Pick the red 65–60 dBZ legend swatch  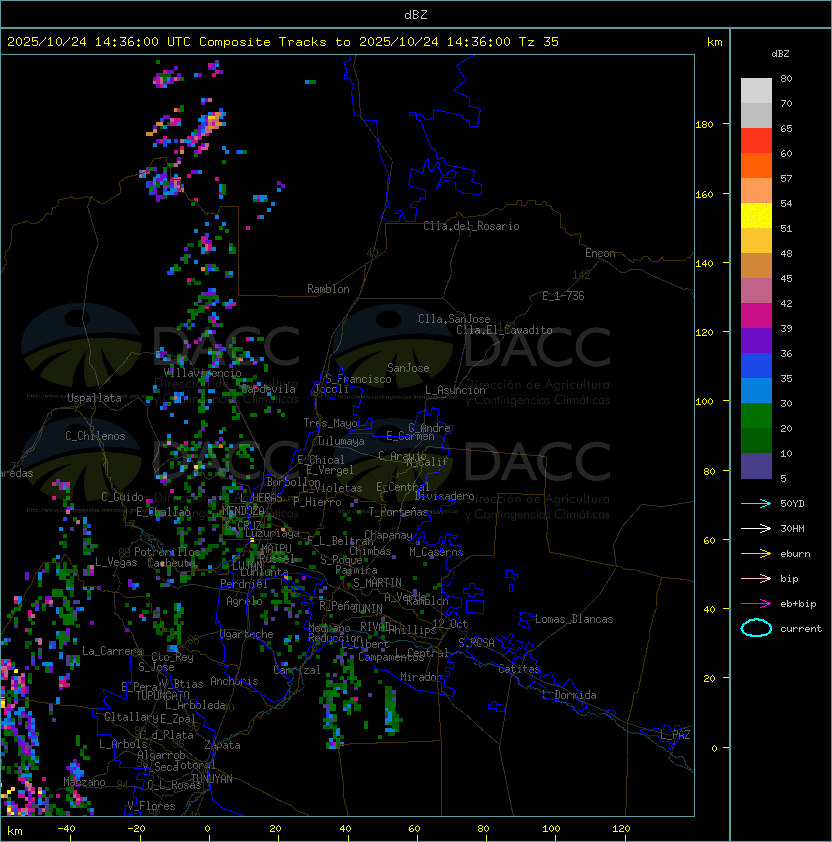coord(756,141)
